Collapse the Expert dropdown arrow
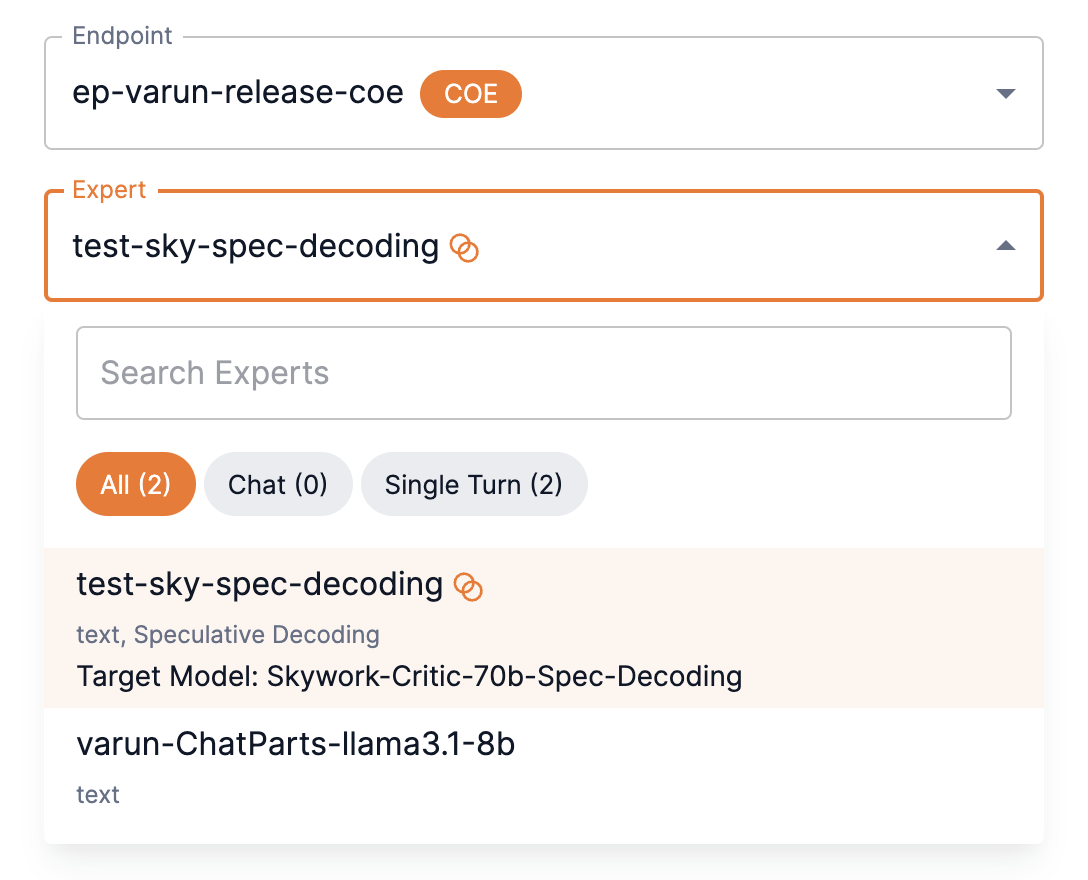The height and width of the screenshot is (880, 1088). tap(1006, 246)
